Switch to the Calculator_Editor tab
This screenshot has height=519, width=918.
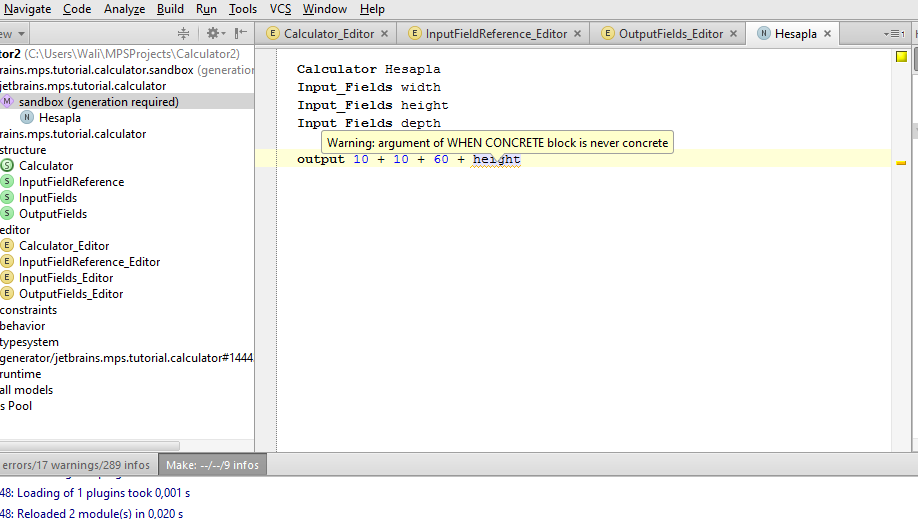(328, 34)
